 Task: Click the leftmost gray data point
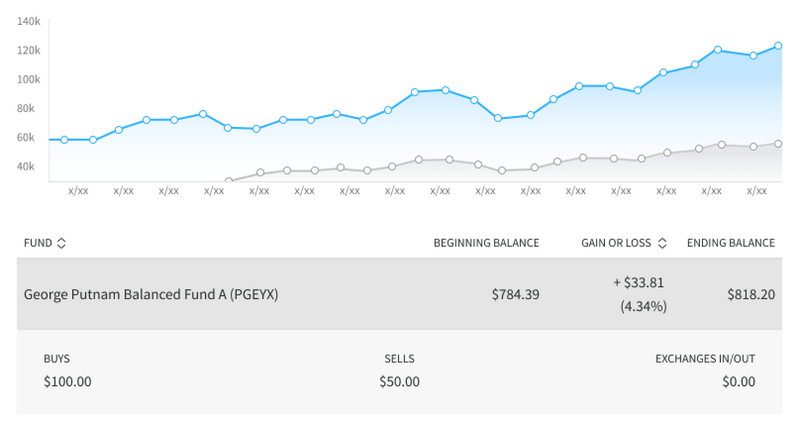tap(230, 181)
